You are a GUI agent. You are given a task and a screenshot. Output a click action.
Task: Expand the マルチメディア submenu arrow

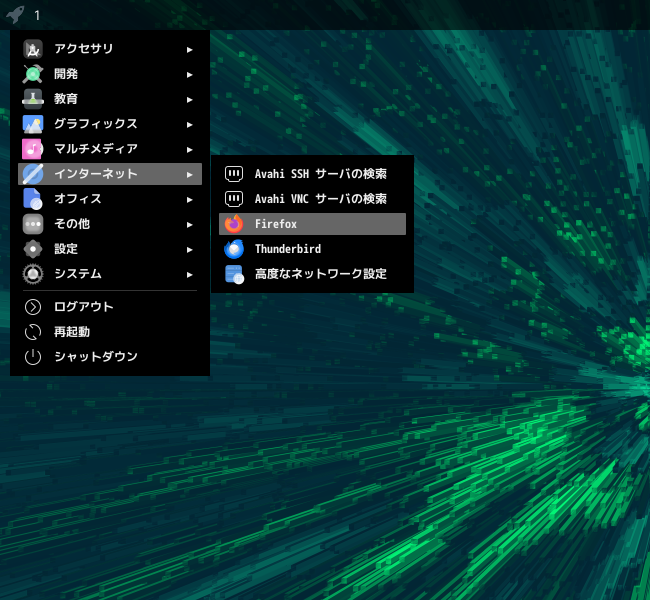(189, 149)
